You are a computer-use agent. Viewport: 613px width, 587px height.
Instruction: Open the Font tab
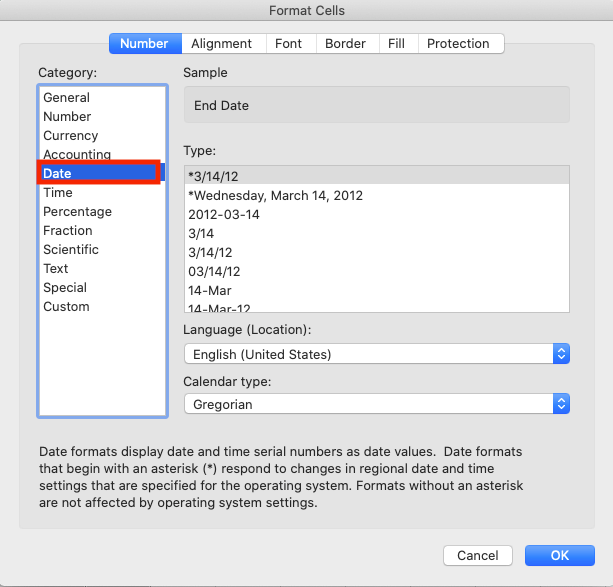pos(288,44)
